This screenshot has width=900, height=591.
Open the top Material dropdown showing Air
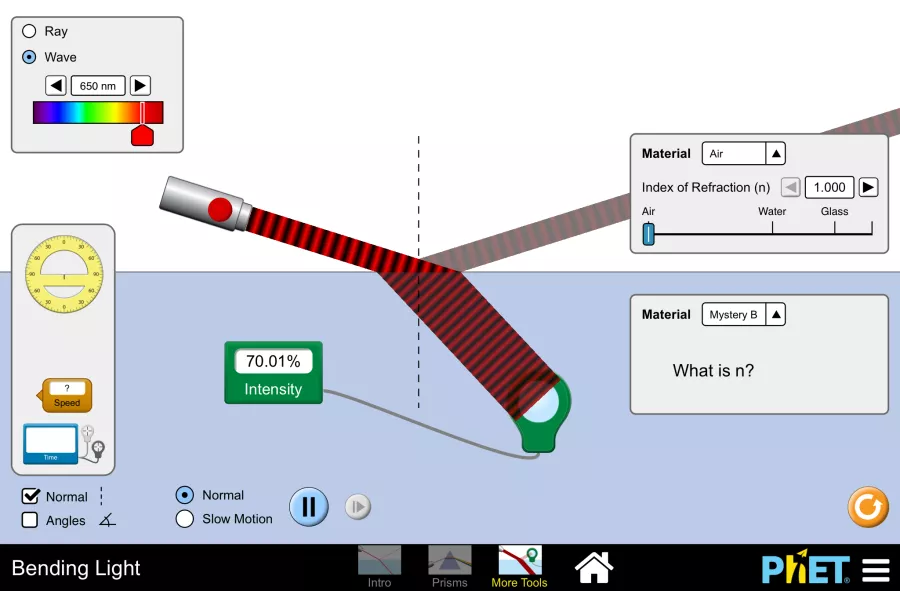pos(743,154)
